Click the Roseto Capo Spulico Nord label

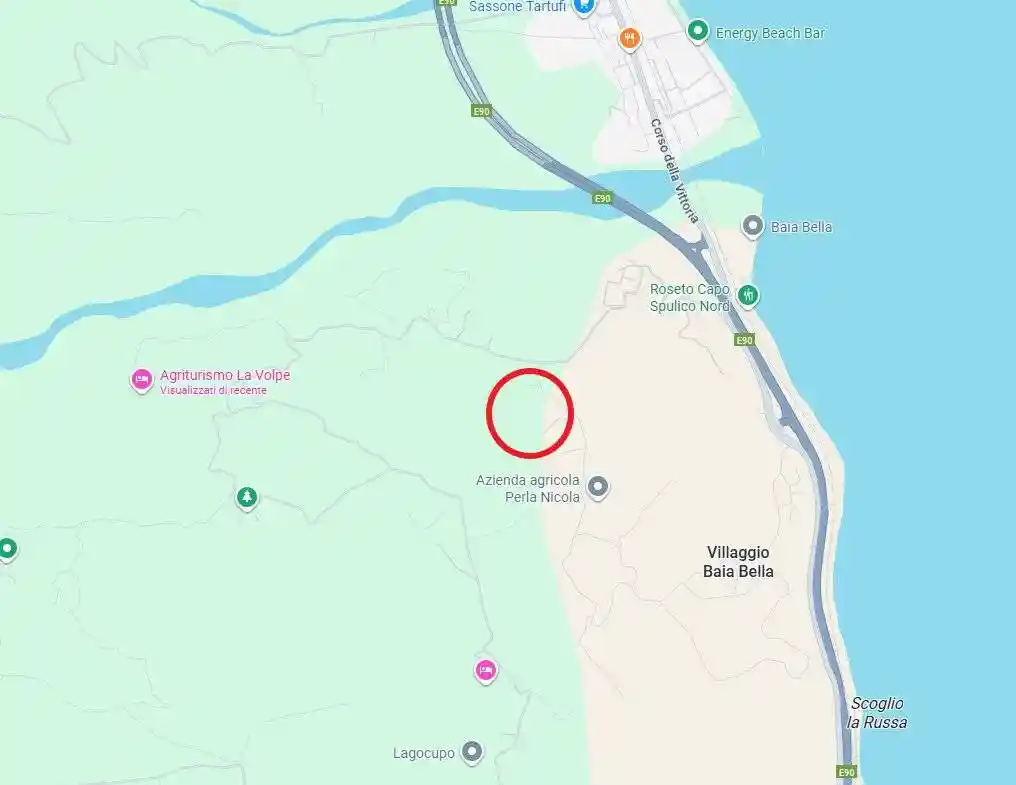[691, 298]
